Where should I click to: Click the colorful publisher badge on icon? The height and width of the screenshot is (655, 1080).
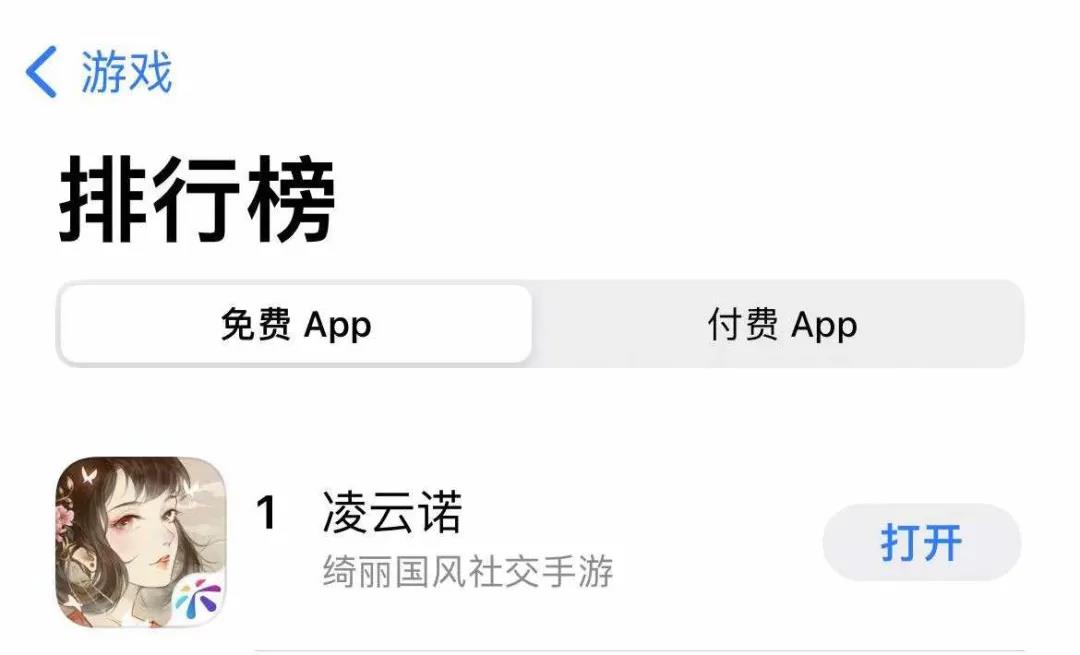tap(198, 598)
